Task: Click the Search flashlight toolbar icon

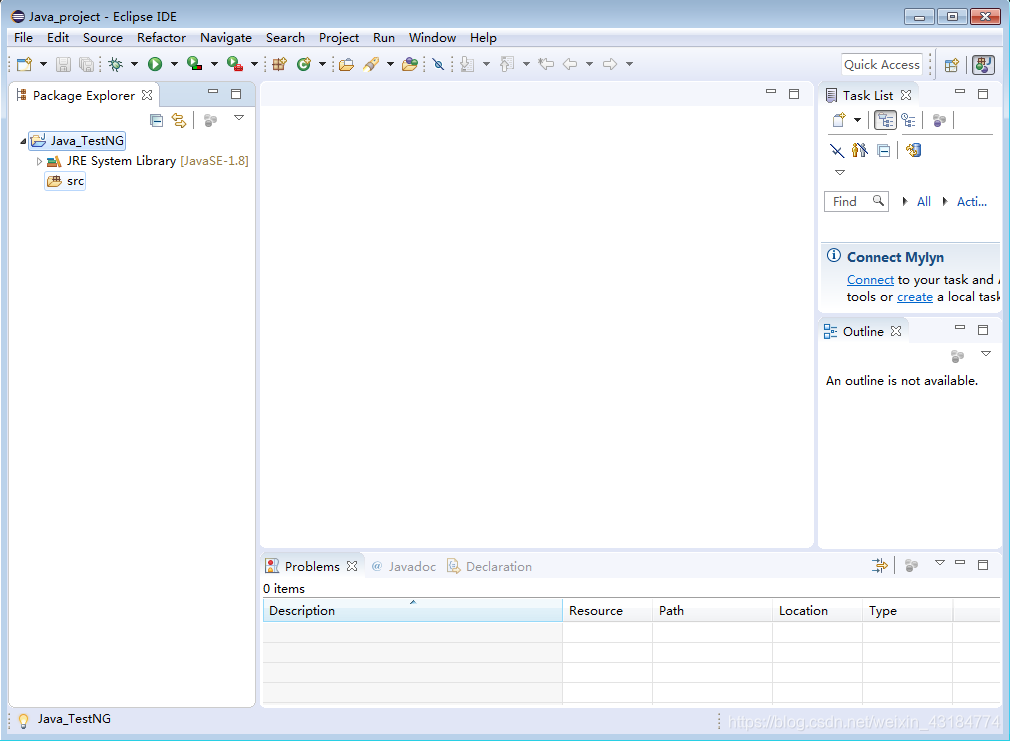Action: pos(371,64)
